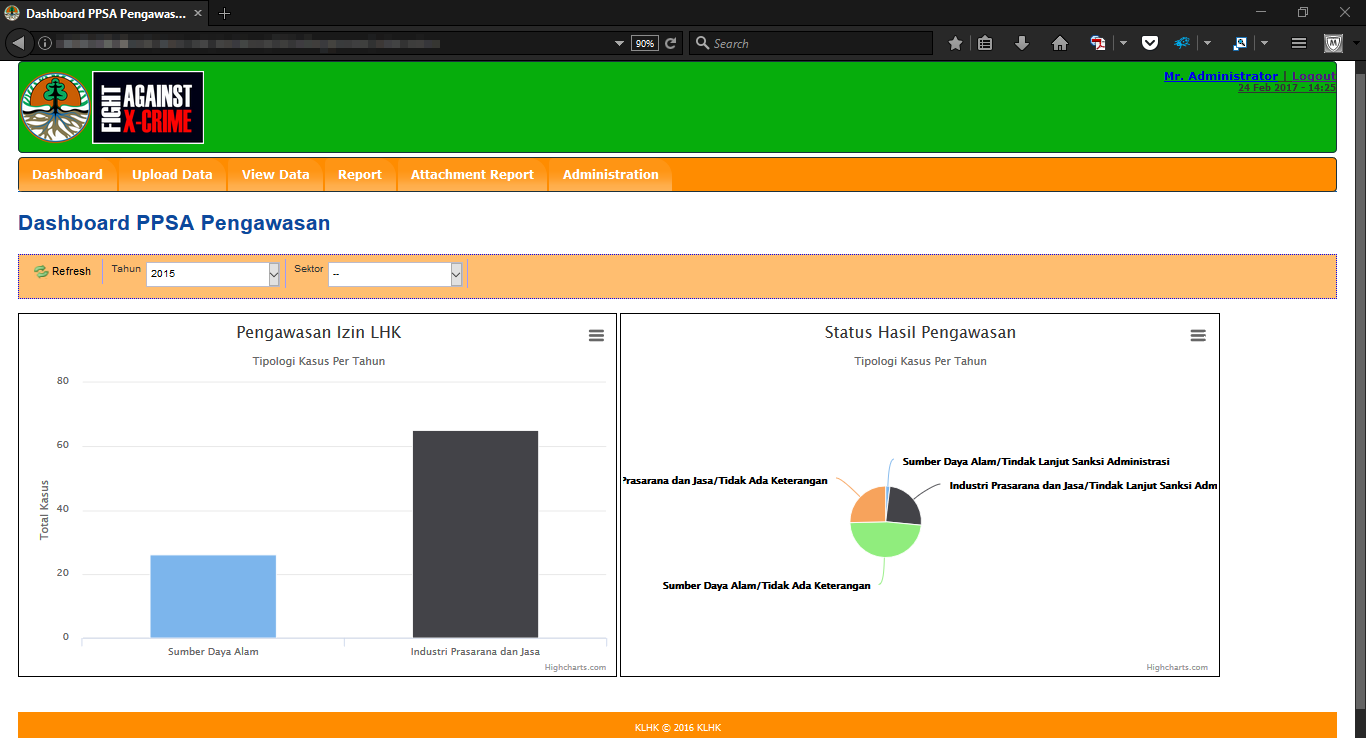Screen dimensions: 1366x738
Task: Click the Industri Prasarana dan Jasa bar
Action: (475, 534)
